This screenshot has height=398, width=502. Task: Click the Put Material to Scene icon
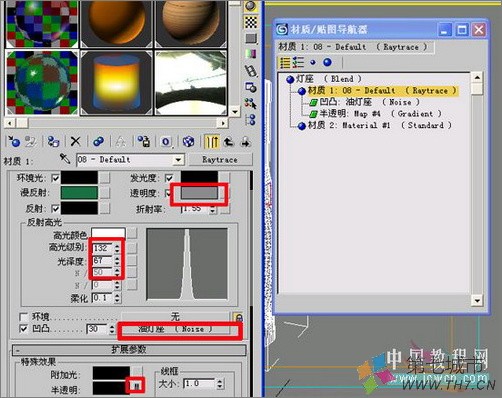(30, 142)
